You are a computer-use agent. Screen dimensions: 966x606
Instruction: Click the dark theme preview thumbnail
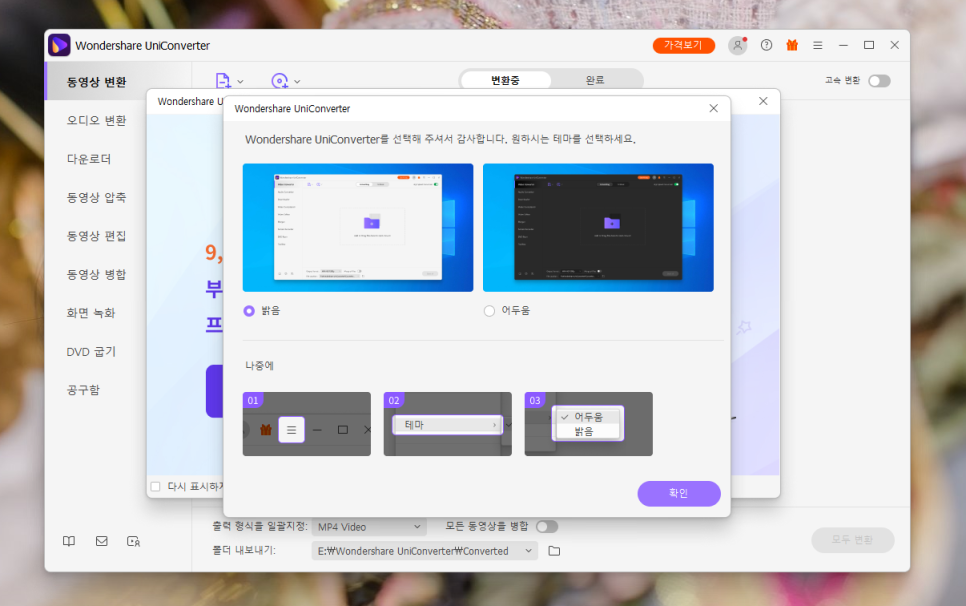(x=598, y=227)
